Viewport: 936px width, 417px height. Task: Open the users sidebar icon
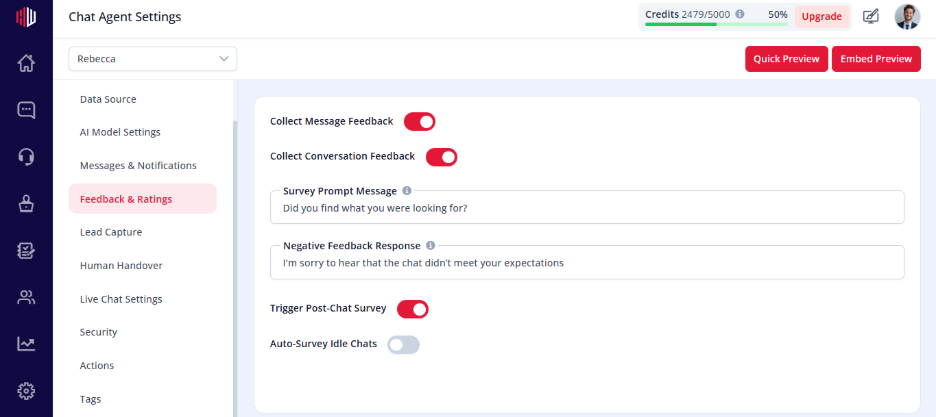[x=26, y=297]
